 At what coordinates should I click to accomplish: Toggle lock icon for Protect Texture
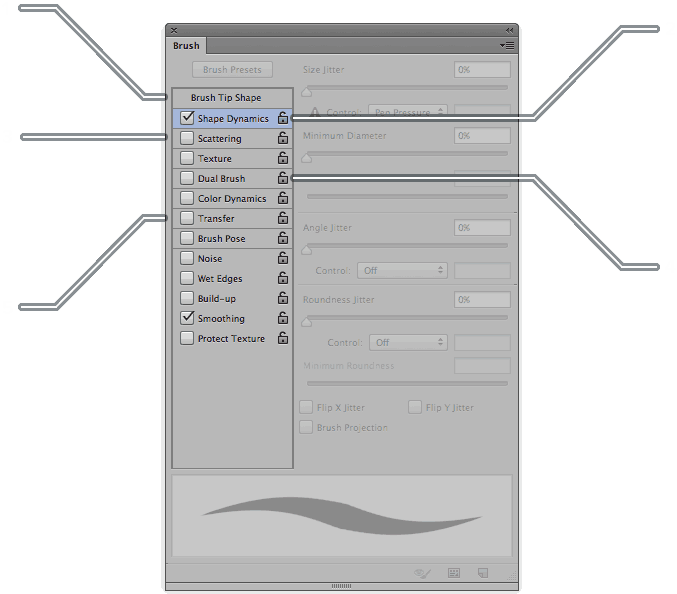click(283, 338)
